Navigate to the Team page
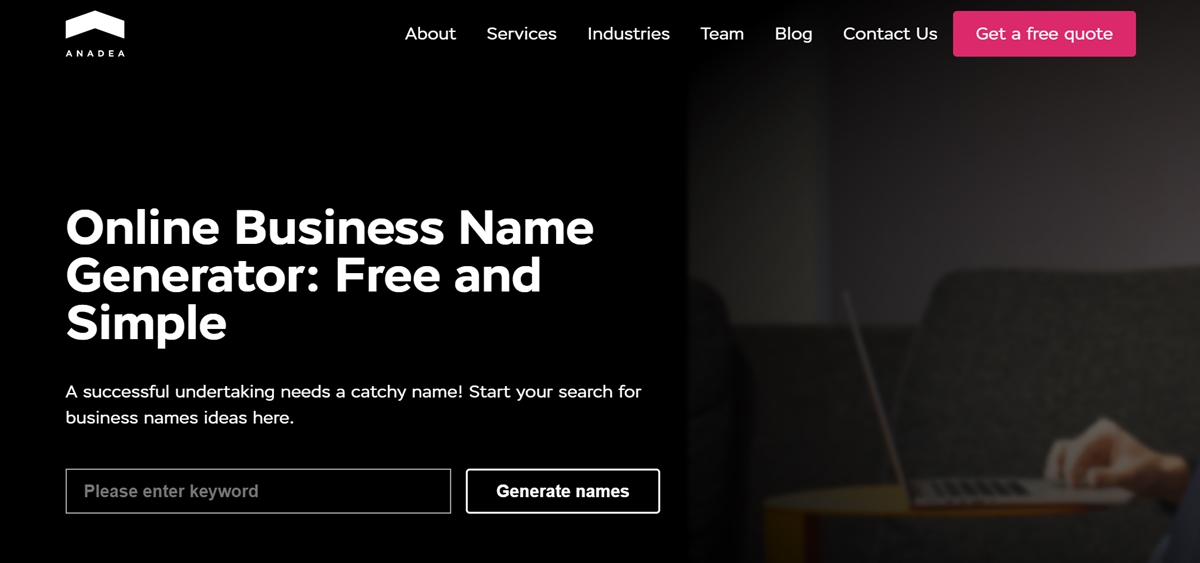 point(722,34)
